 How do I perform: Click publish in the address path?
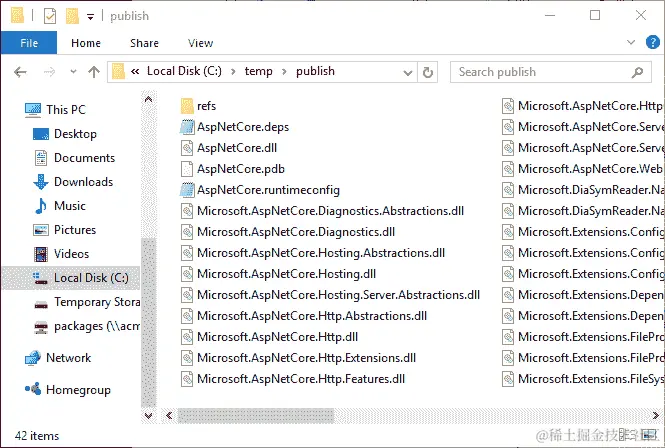[x=315, y=71]
